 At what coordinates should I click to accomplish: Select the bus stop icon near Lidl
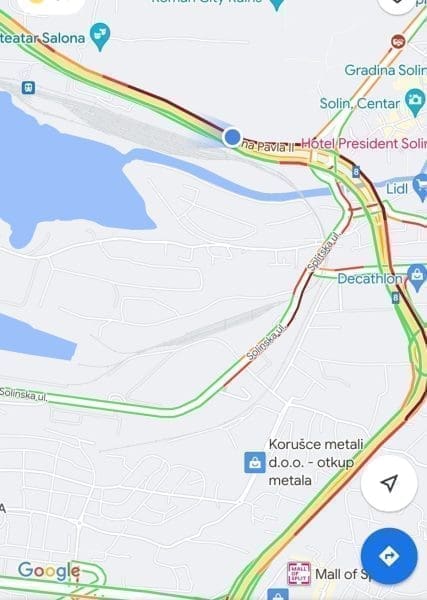(356, 172)
